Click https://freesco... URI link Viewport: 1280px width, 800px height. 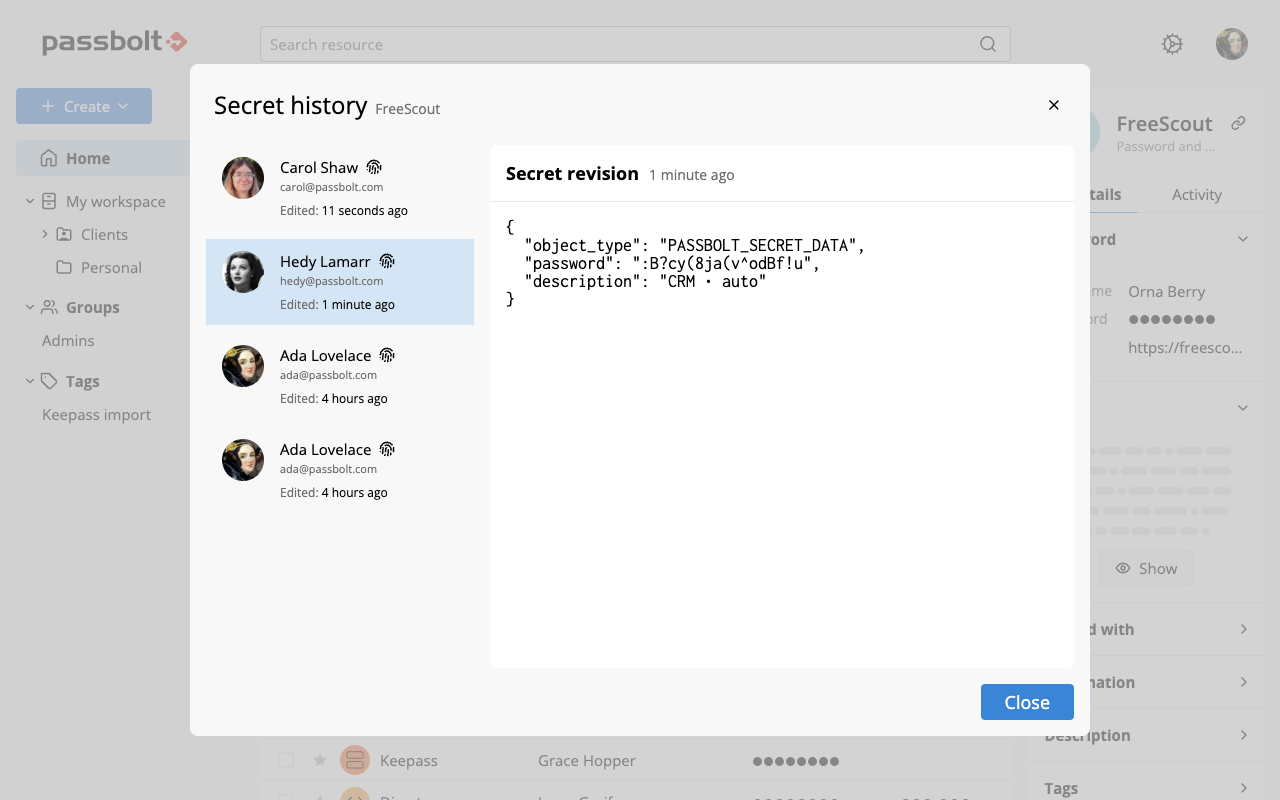(1185, 347)
